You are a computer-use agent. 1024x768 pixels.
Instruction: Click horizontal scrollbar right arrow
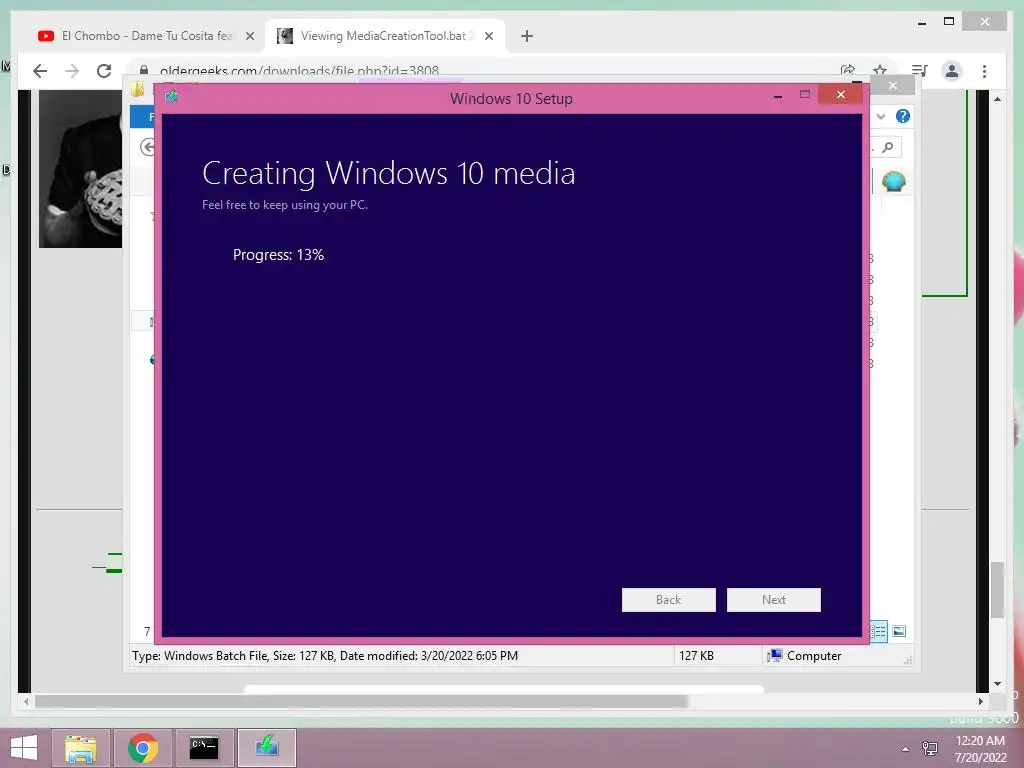pos(980,701)
